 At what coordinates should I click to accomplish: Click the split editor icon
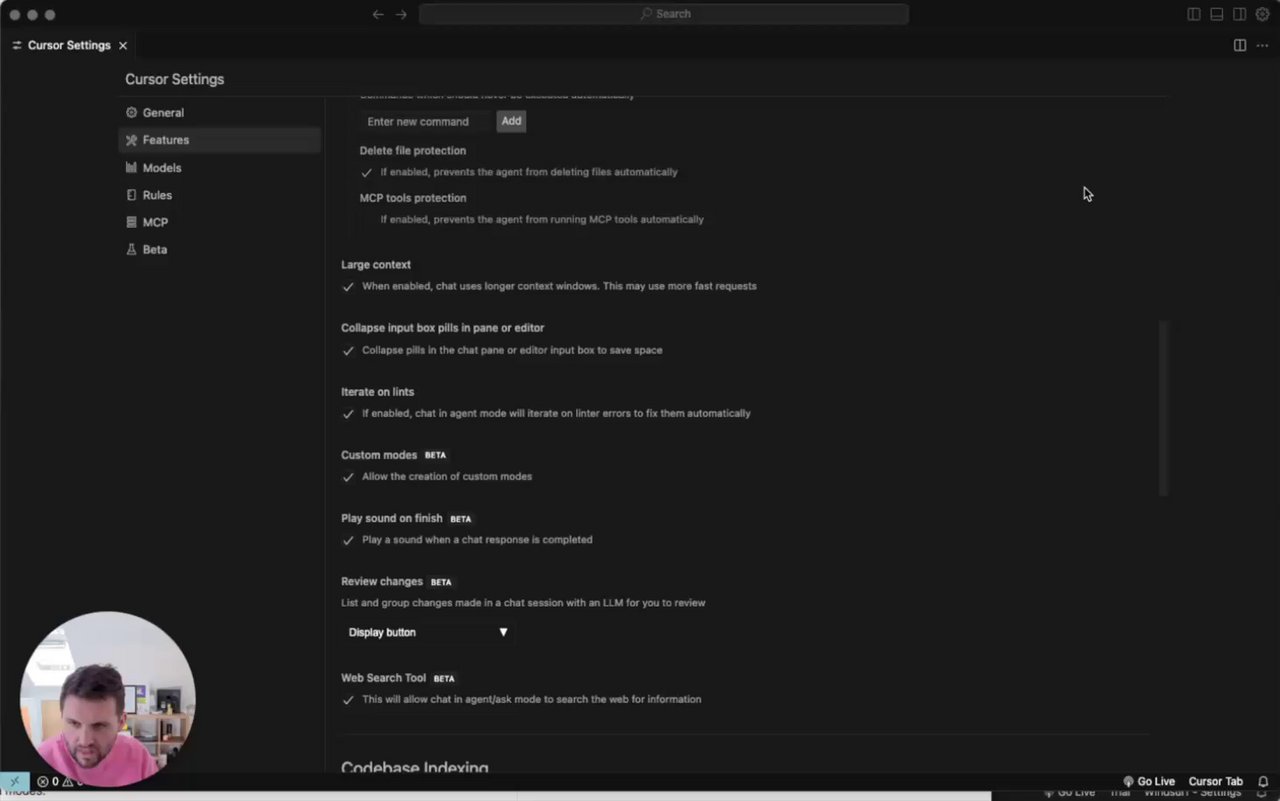(1240, 45)
